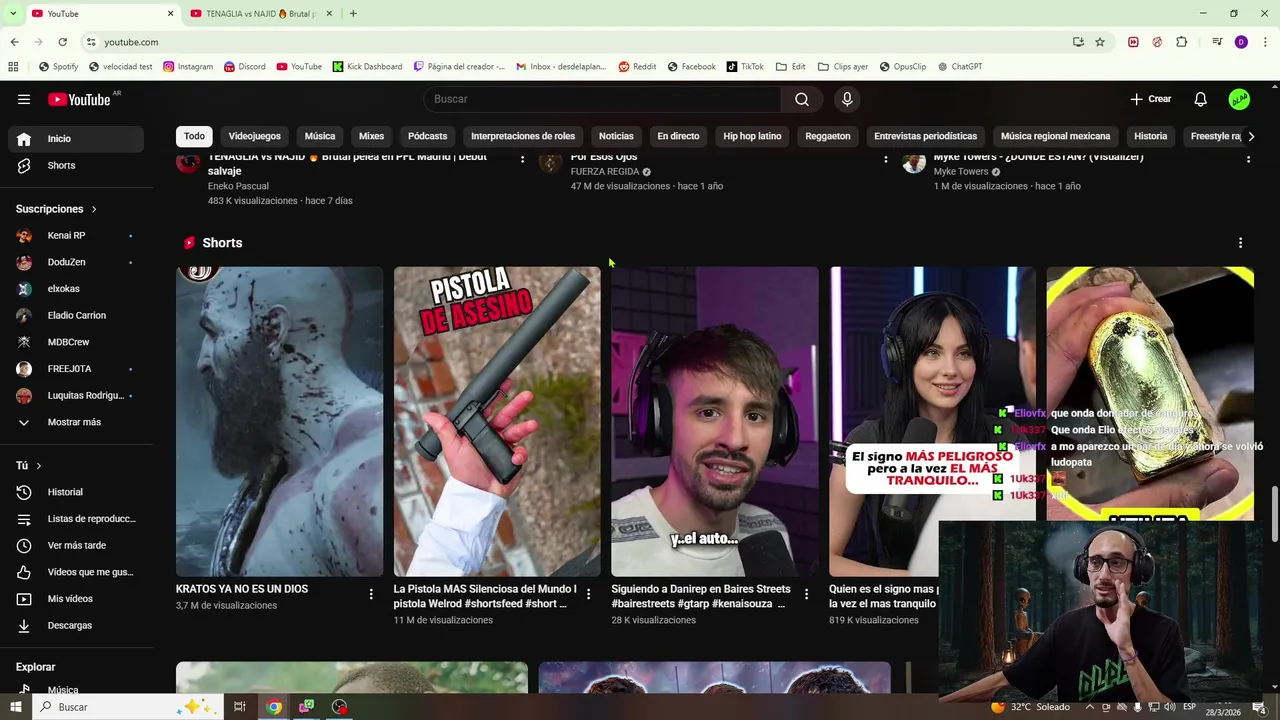Show more filter chips with right arrow
Image resolution: width=1280 pixels, height=720 pixels.
(1250, 136)
